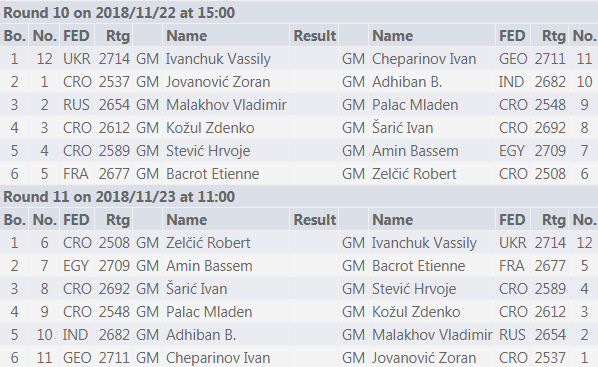The image size is (598, 367).
Task: Click Jovanović Zoran in Round 11 last row
Action: [424, 358]
